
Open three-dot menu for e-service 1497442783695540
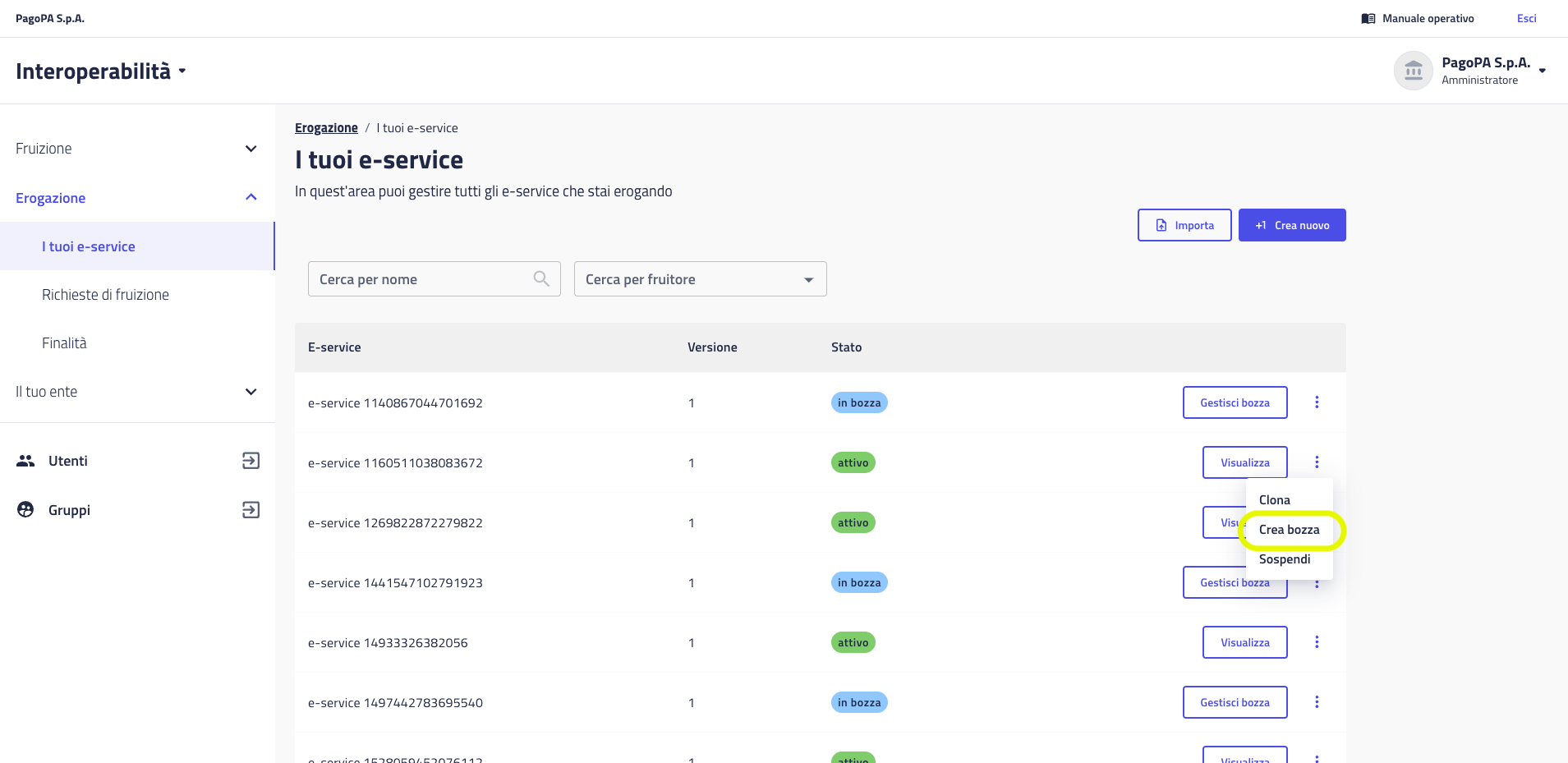click(1317, 702)
